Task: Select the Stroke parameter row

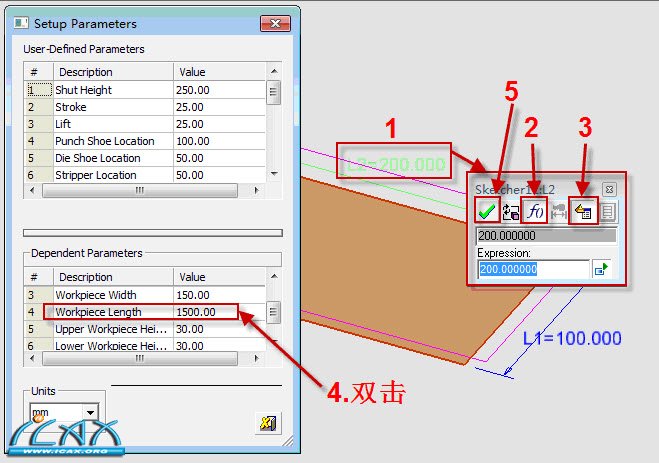Action: pyautogui.click(x=145, y=107)
